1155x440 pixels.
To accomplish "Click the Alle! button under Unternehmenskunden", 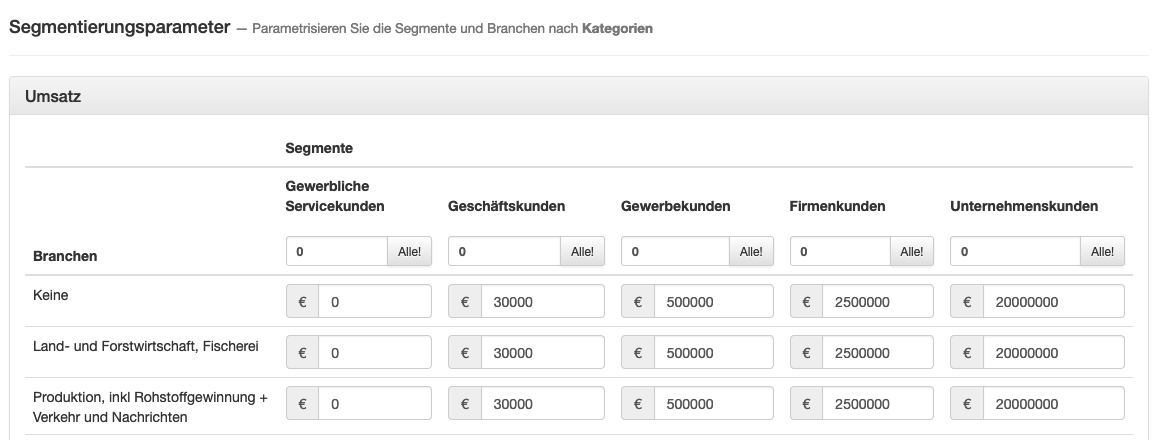I will 1103,251.
